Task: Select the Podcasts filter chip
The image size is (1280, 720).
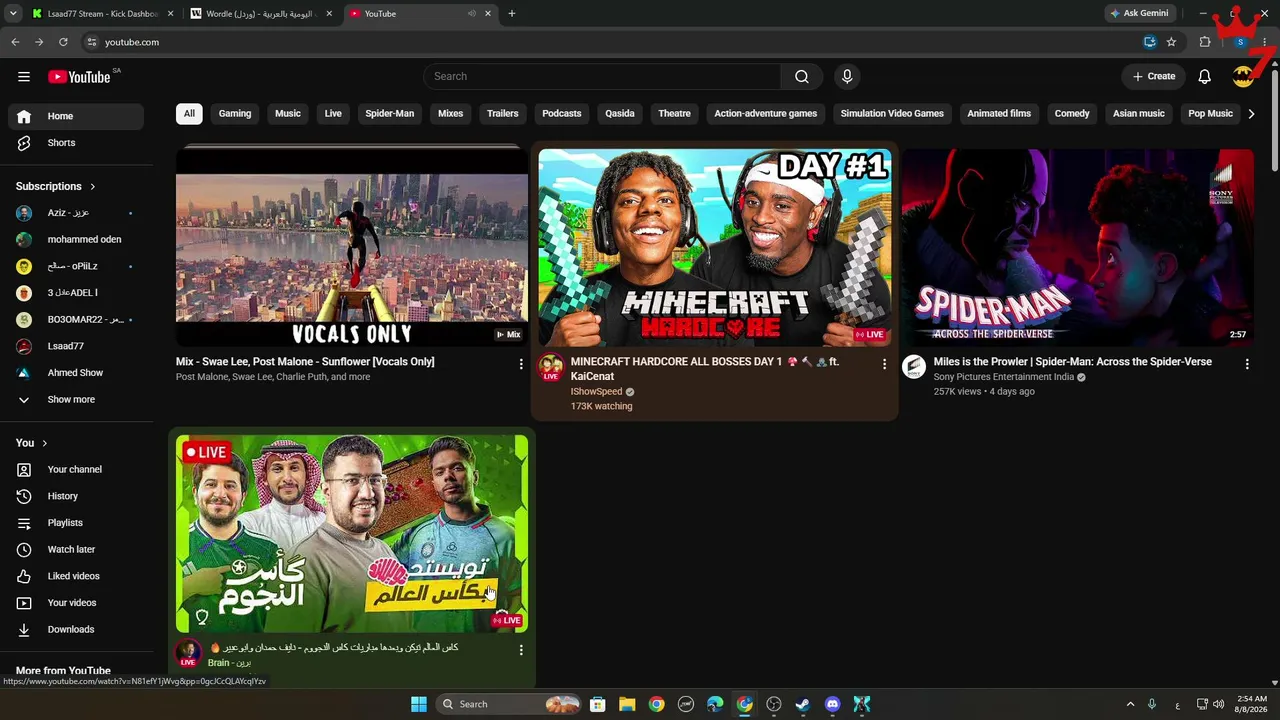Action: pos(562,114)
